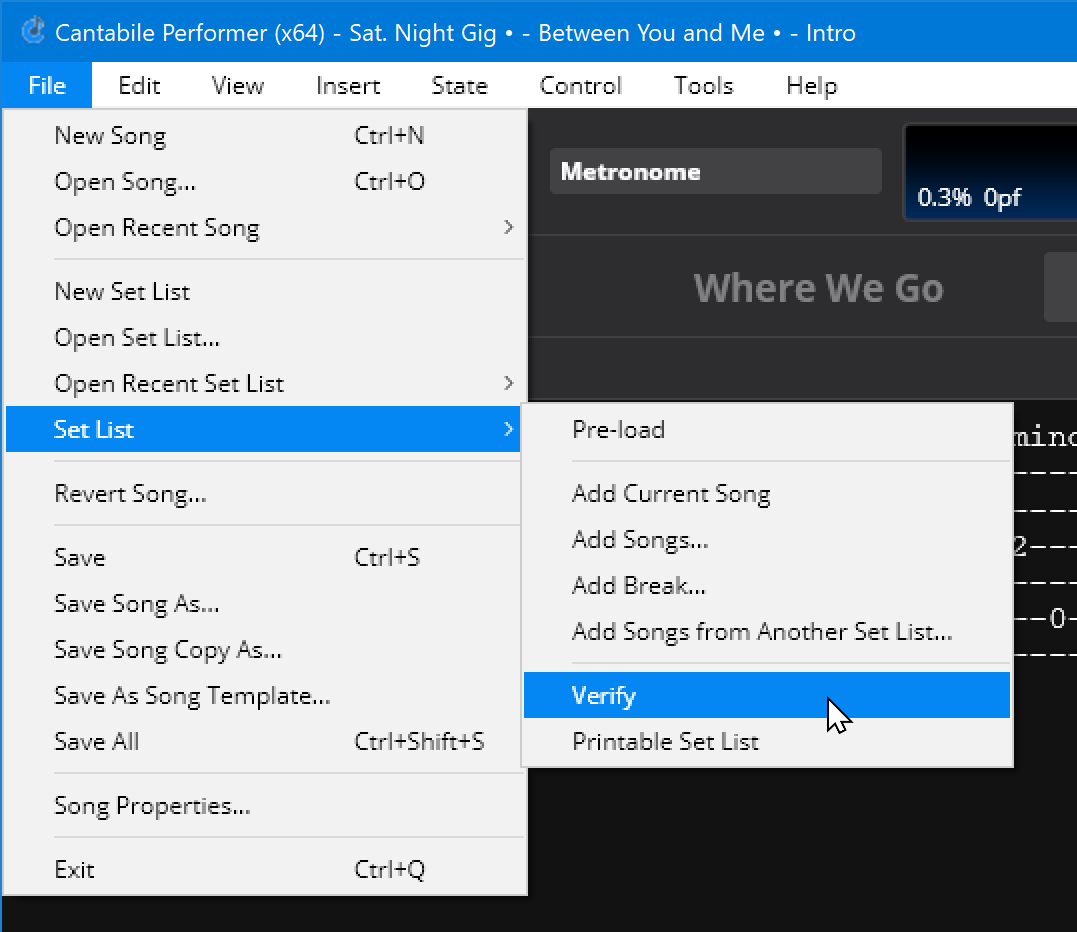The height and width of the screenshot is (932, 1077).
Task: Click Verify in the Set List submenu
Action: (767, 695)
